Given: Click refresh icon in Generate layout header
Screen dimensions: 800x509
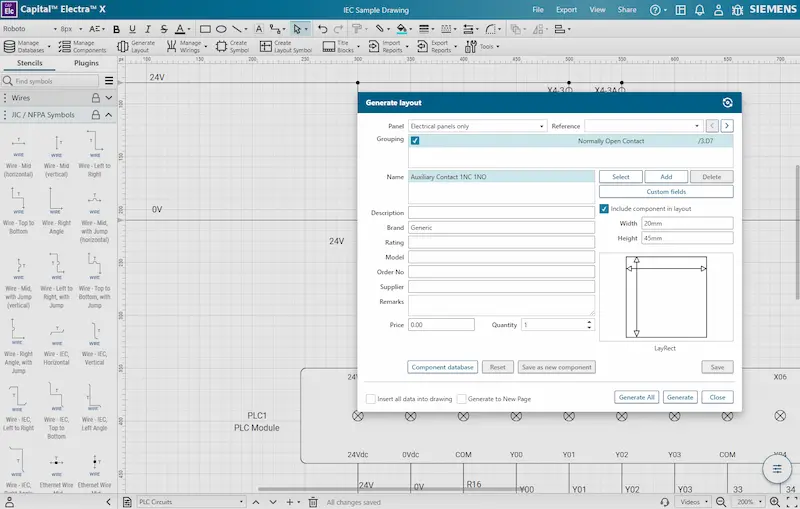Looking at the screenshot, I should 727,102.
